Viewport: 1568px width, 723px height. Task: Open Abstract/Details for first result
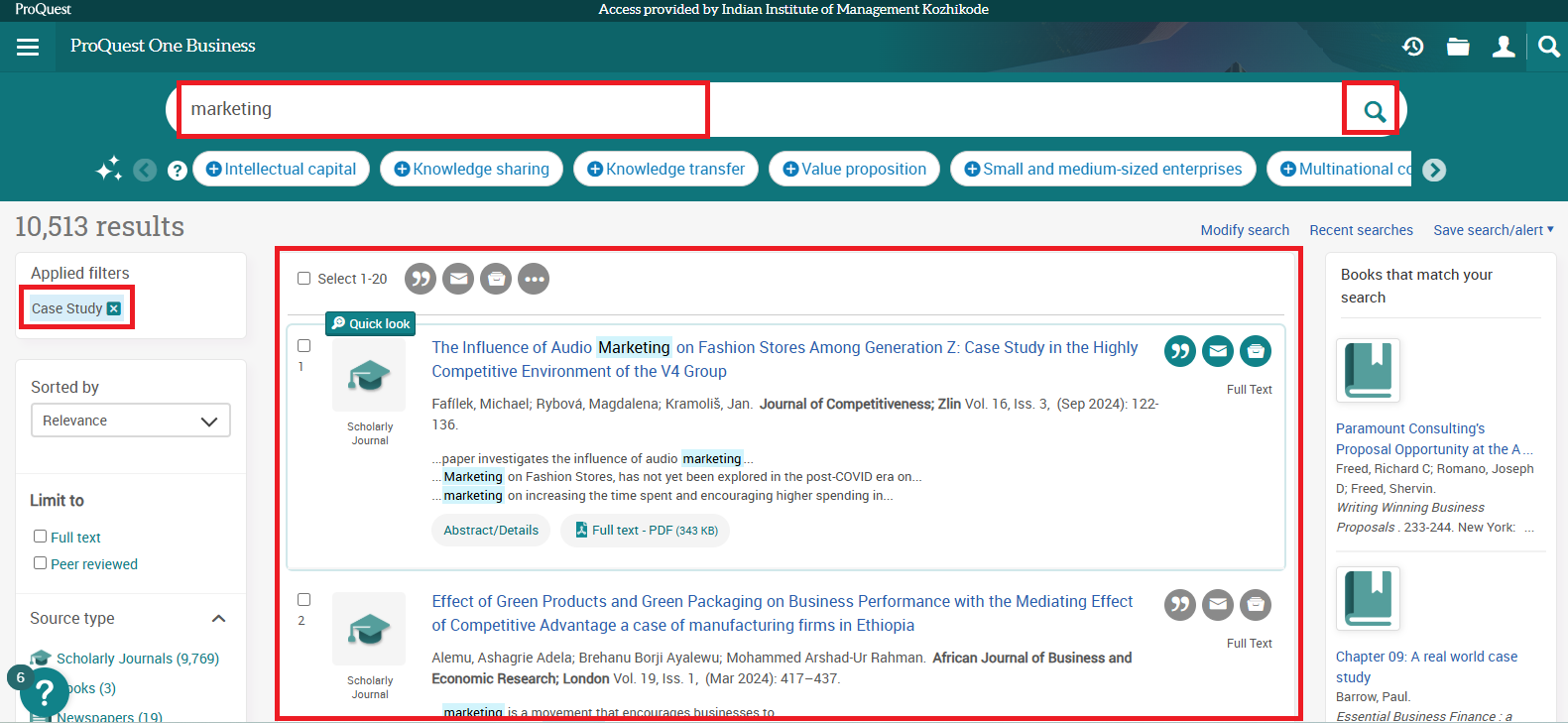(x=491, y=531)
